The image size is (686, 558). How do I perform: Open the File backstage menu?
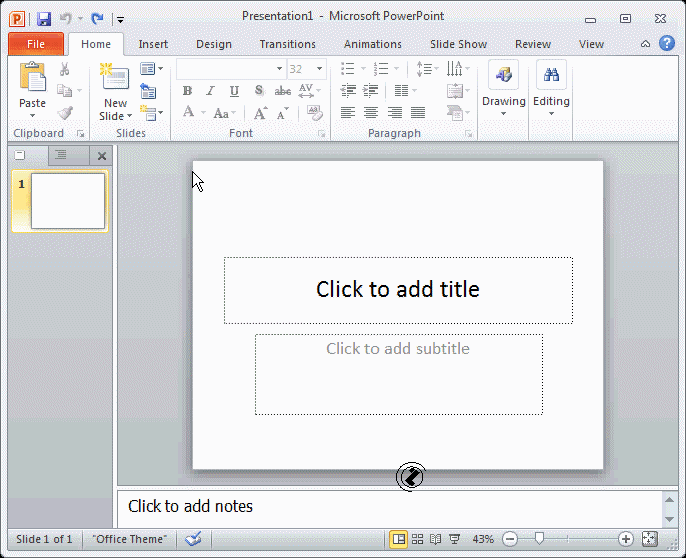click(x=36, y=44)
